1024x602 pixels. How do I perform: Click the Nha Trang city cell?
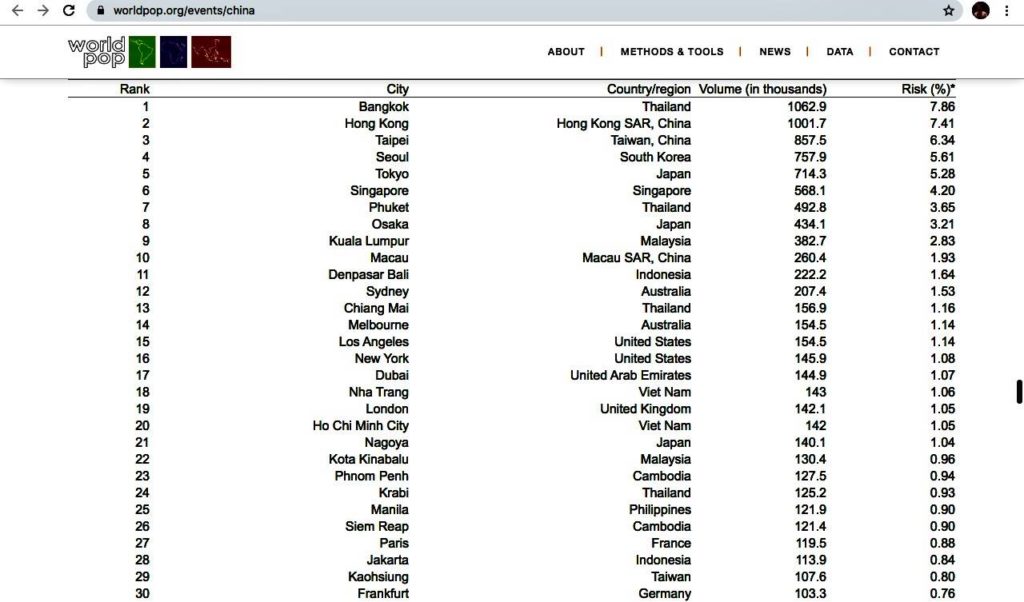click(x=378, y=392)
